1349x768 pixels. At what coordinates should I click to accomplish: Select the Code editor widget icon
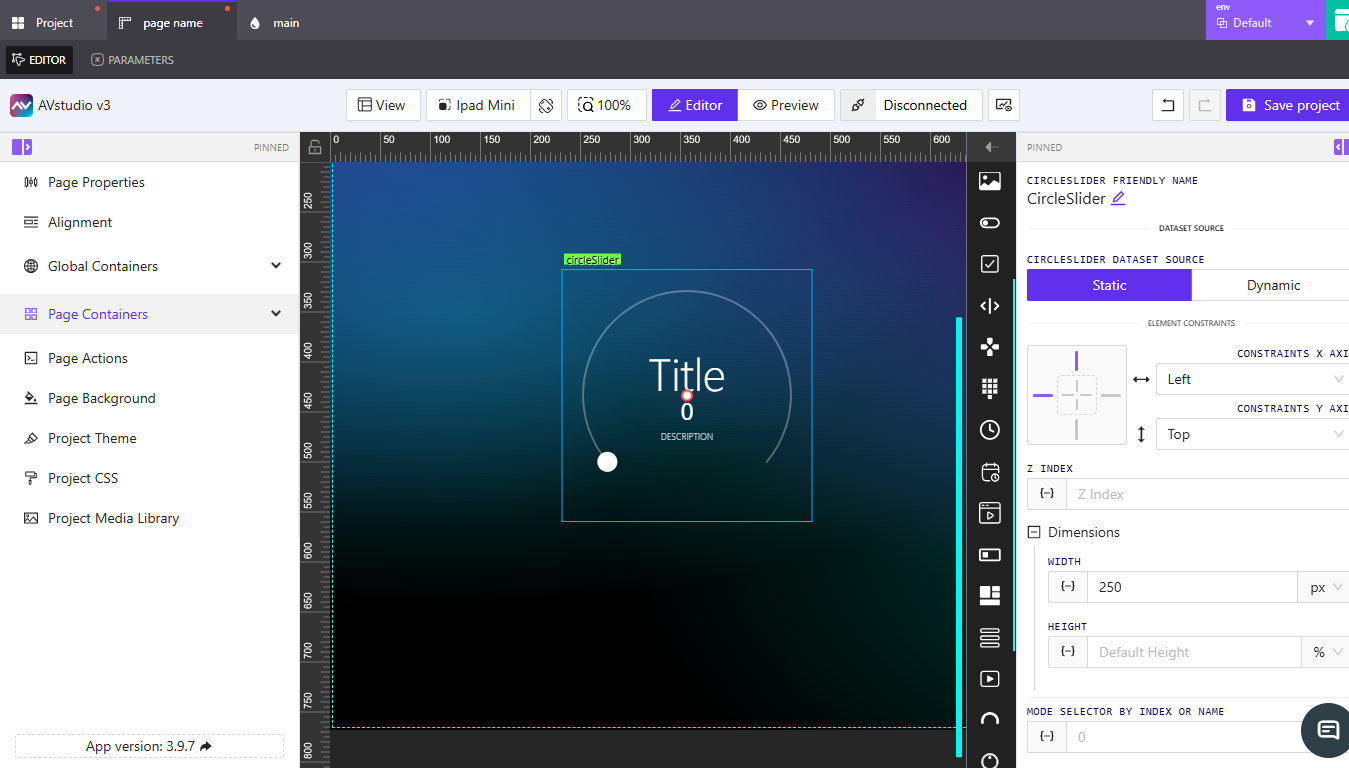point(990,306)
